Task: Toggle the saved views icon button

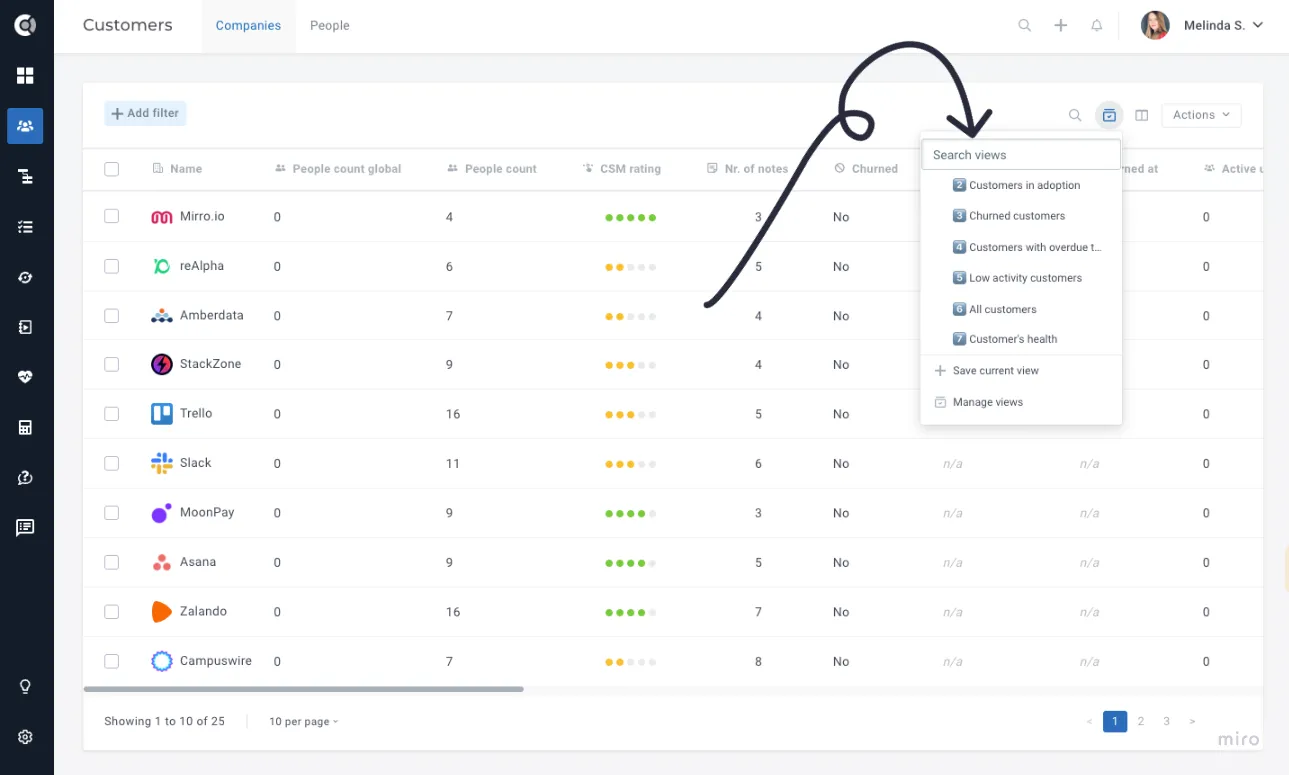Action: coord(1109,115)
